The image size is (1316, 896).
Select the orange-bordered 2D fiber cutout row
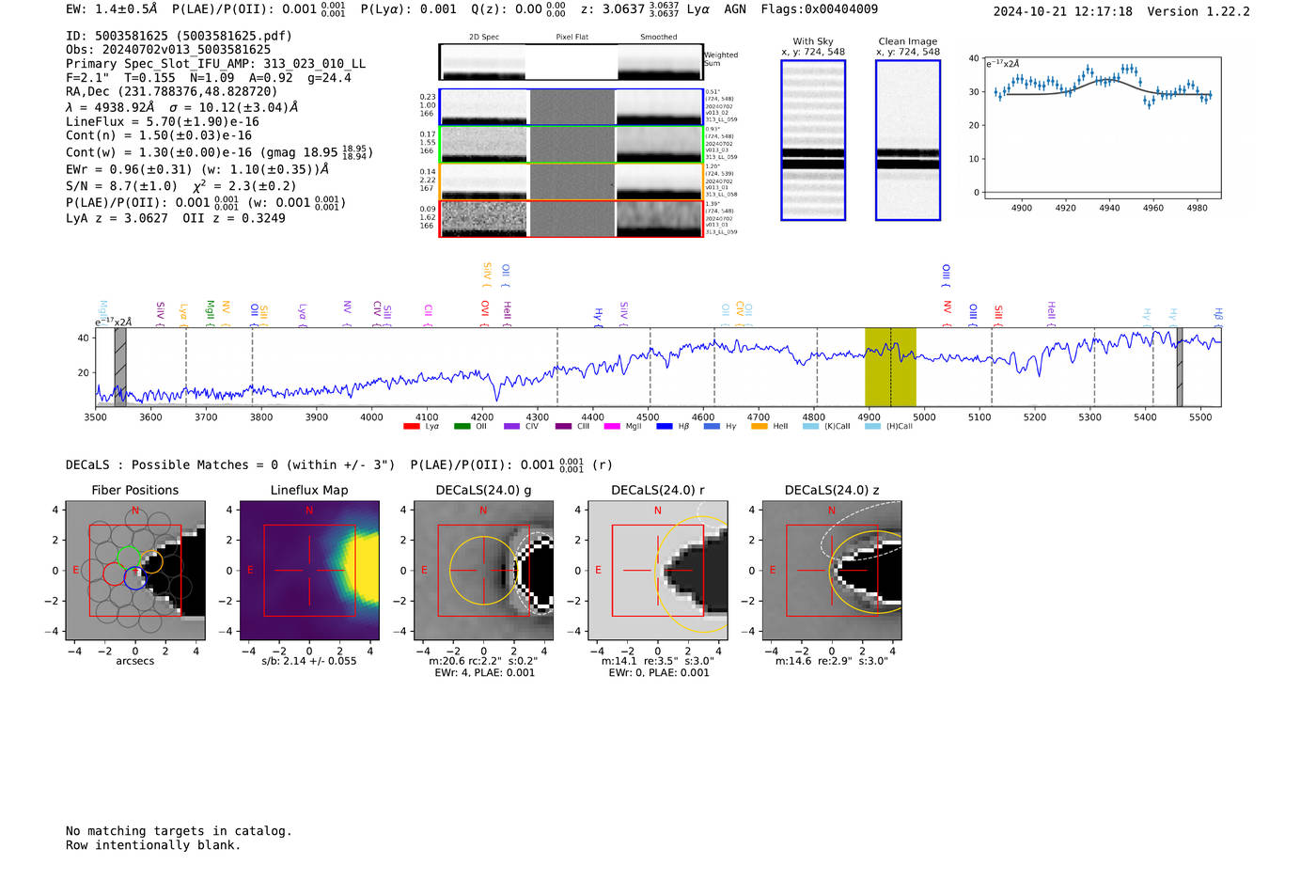[571, 181]
